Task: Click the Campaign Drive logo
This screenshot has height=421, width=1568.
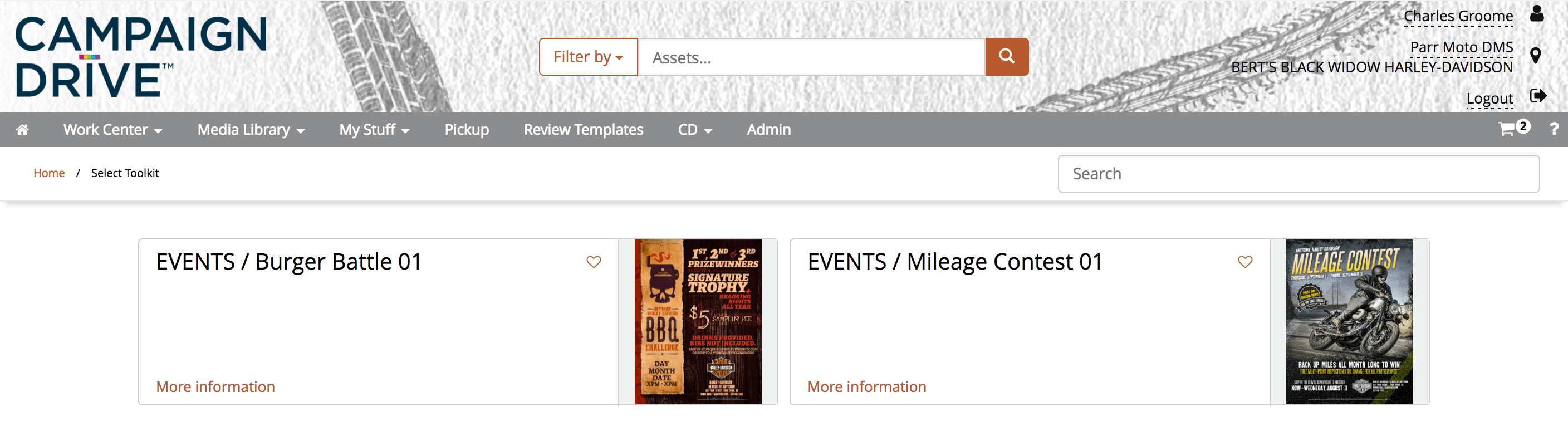Action: [x=141, y=57]
